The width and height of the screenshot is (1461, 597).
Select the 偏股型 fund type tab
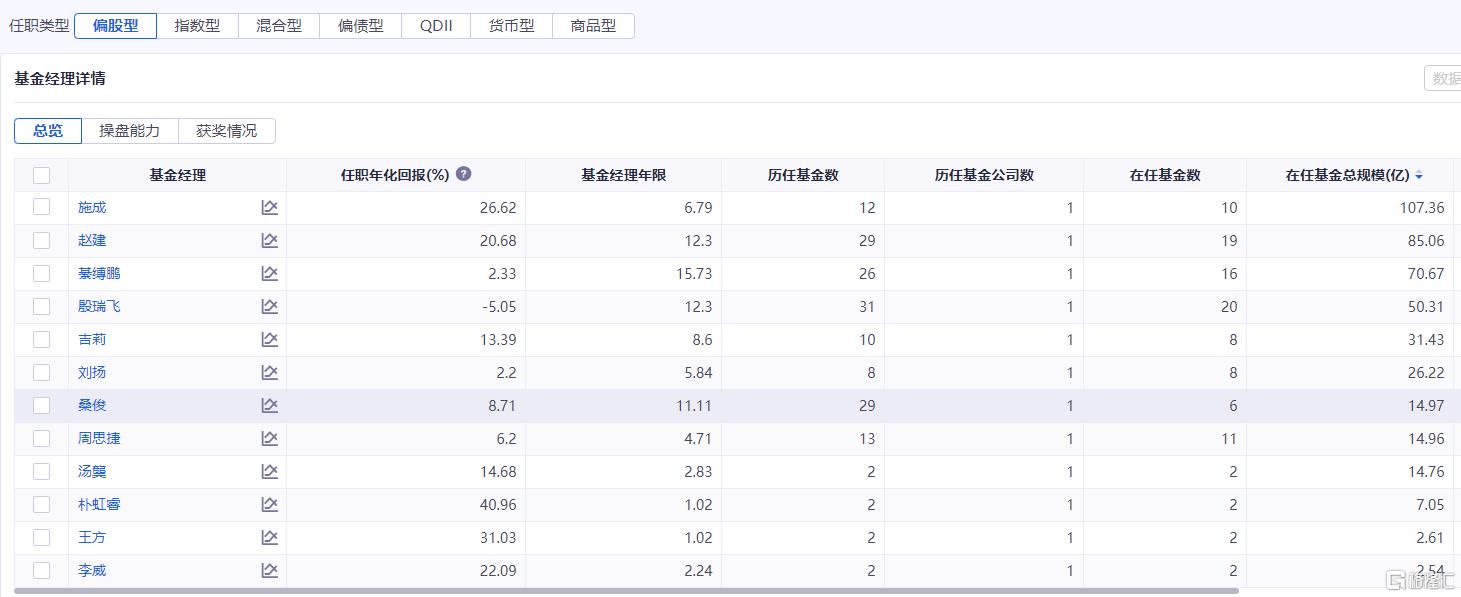(116, 26)
